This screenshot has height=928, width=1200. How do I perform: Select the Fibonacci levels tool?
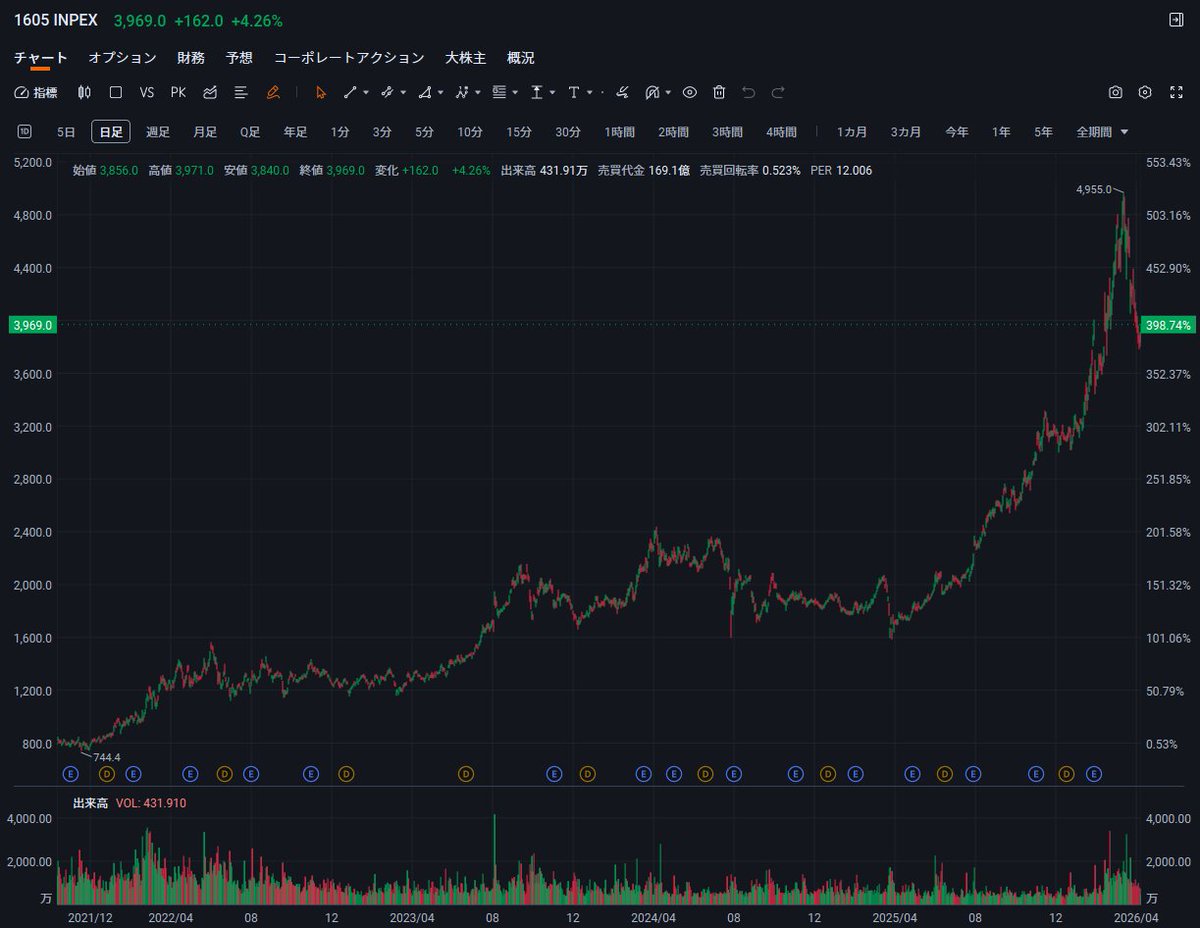click(x=499, y=92)
